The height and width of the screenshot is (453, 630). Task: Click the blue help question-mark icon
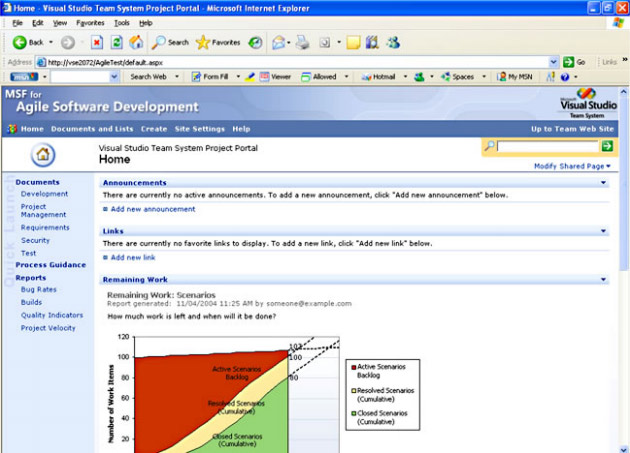pyautogui.click(x=565, y=77)
